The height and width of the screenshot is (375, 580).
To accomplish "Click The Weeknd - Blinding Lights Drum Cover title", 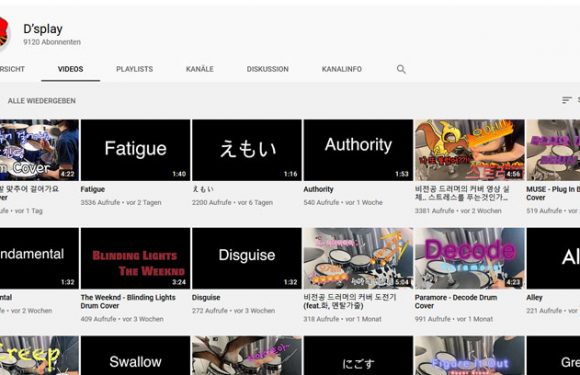I will pos(128,301).
